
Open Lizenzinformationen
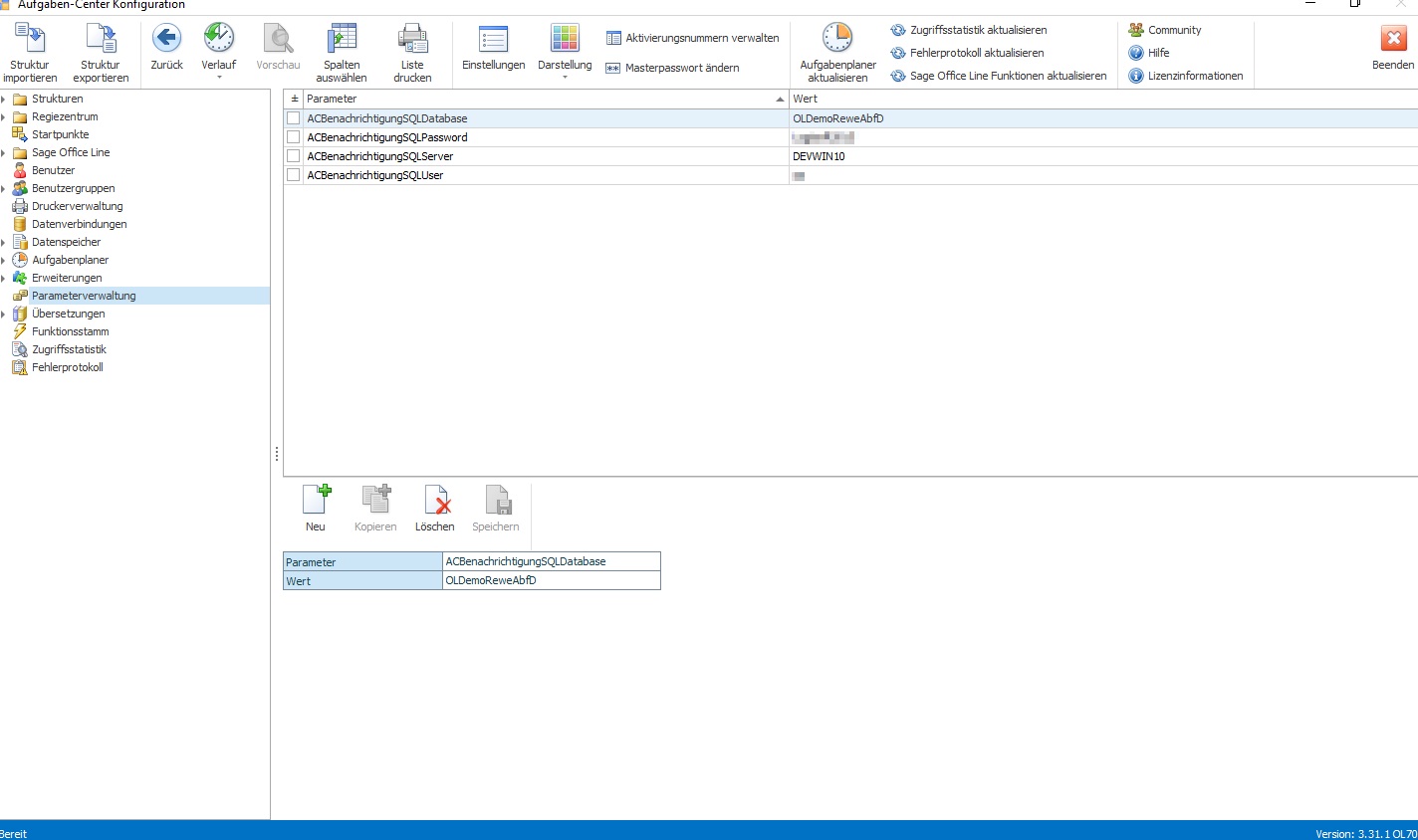(x=1186, y=76)
